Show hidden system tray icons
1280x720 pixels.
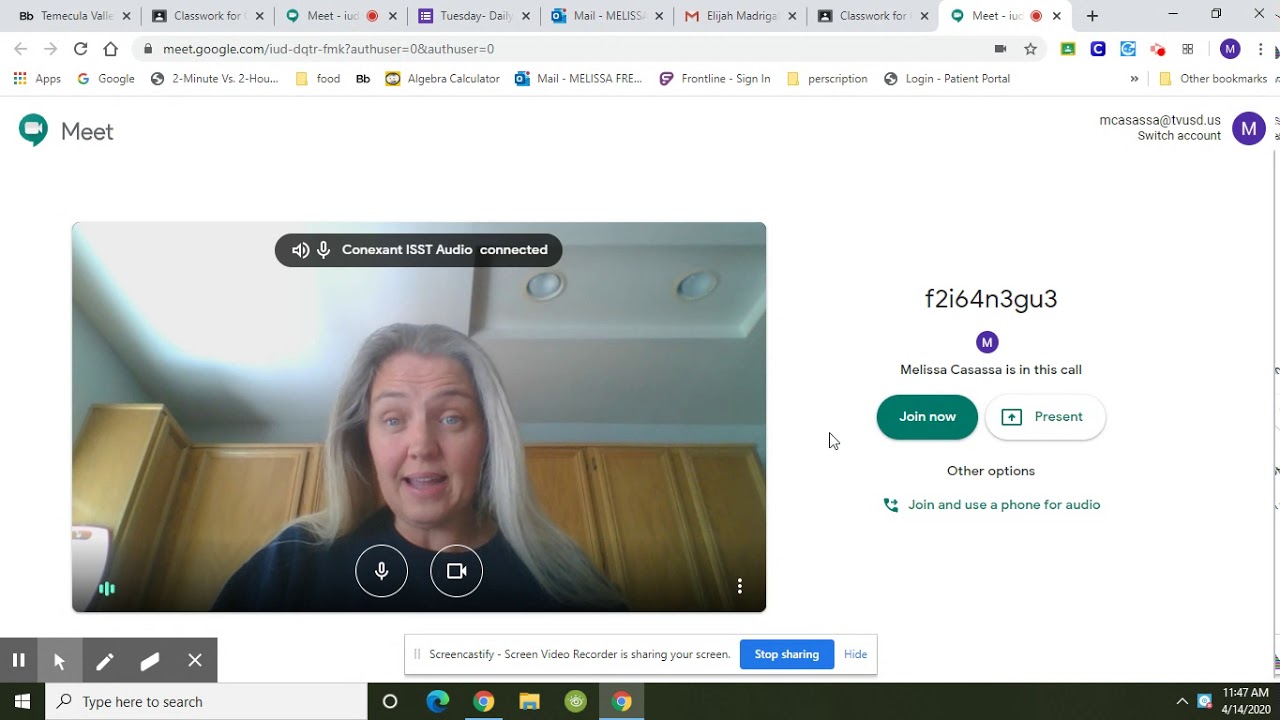coord(1182,701)
